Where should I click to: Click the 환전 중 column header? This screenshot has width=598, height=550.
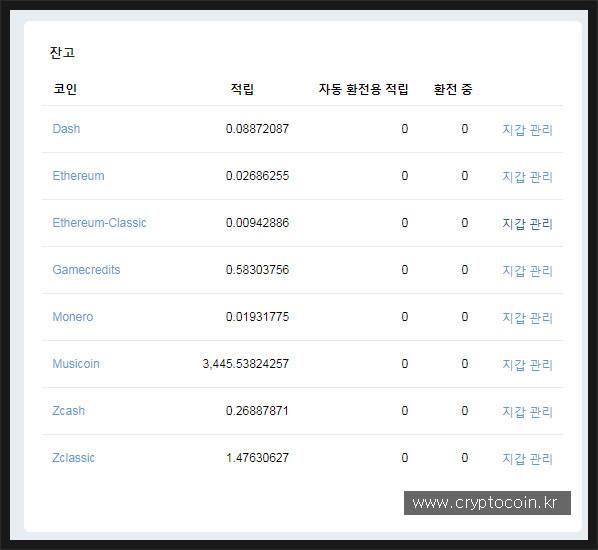click(x=453, y=89)
